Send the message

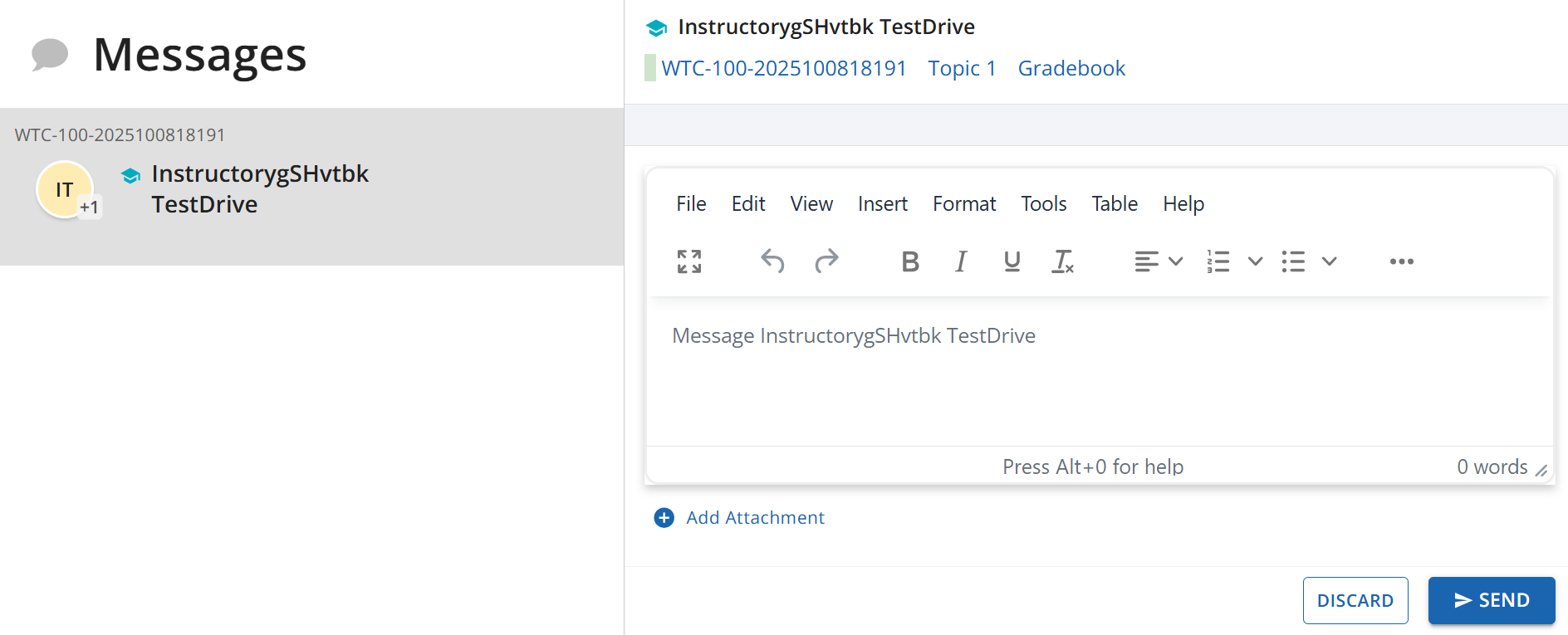(1491, 600)
